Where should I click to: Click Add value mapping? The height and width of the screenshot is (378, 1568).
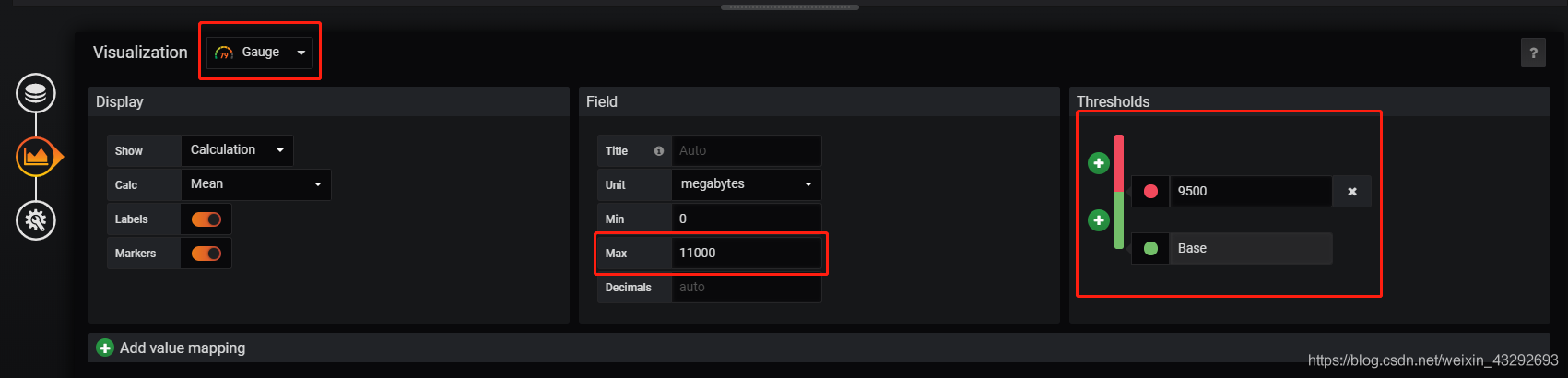[x=183, y=348]
